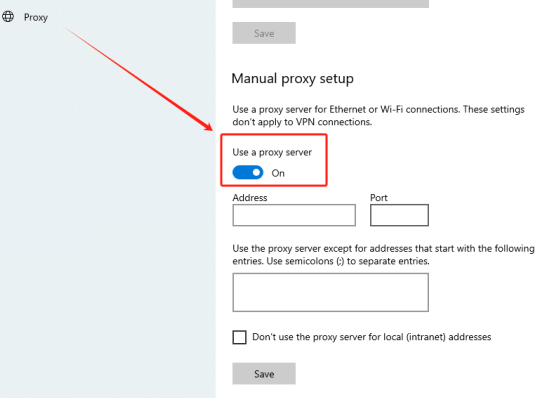The width and height of the screenshot is (543, 398).
Task: Click the white knob of the proxy switch
Action: [x=256, y=173]
